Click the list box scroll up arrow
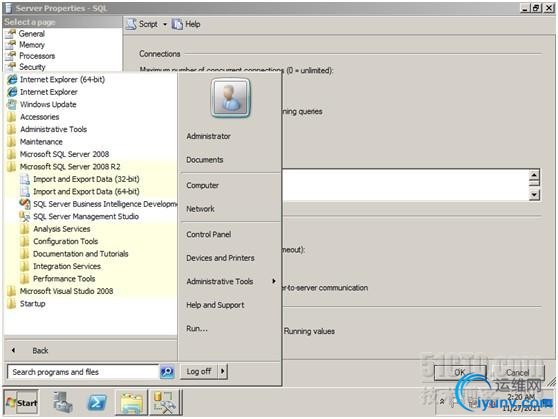 pos(534,176)
